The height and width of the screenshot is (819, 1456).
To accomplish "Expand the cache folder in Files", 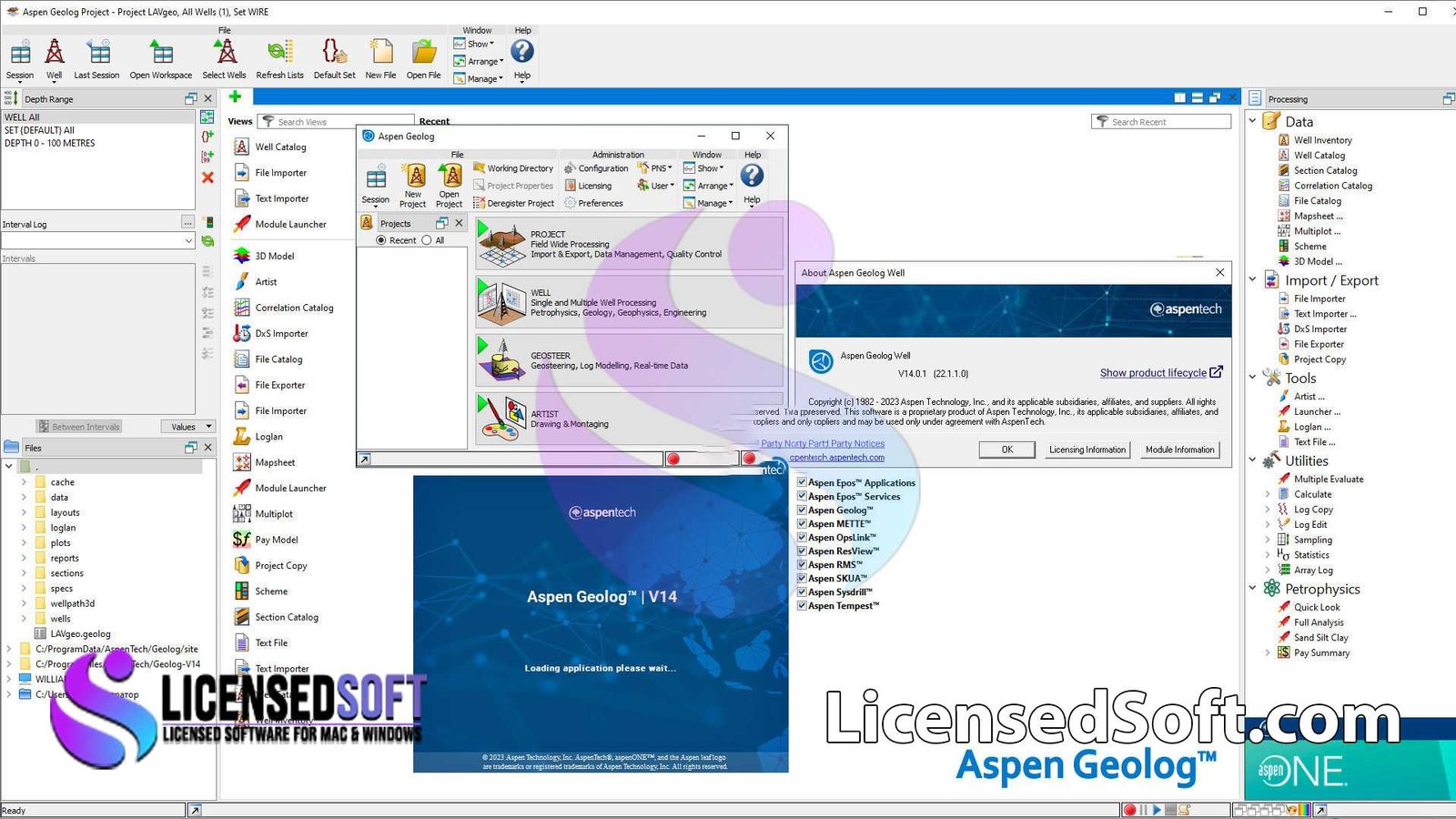I will pos(24,482).
